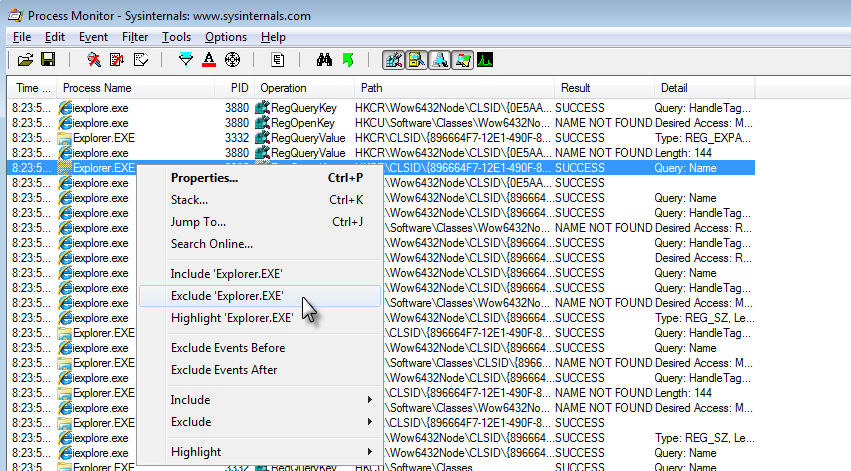This screenshot has width=851, height=471.
Task: Click registry icon beside RegOpenKey operation
Action: click(x=263, y=123)
